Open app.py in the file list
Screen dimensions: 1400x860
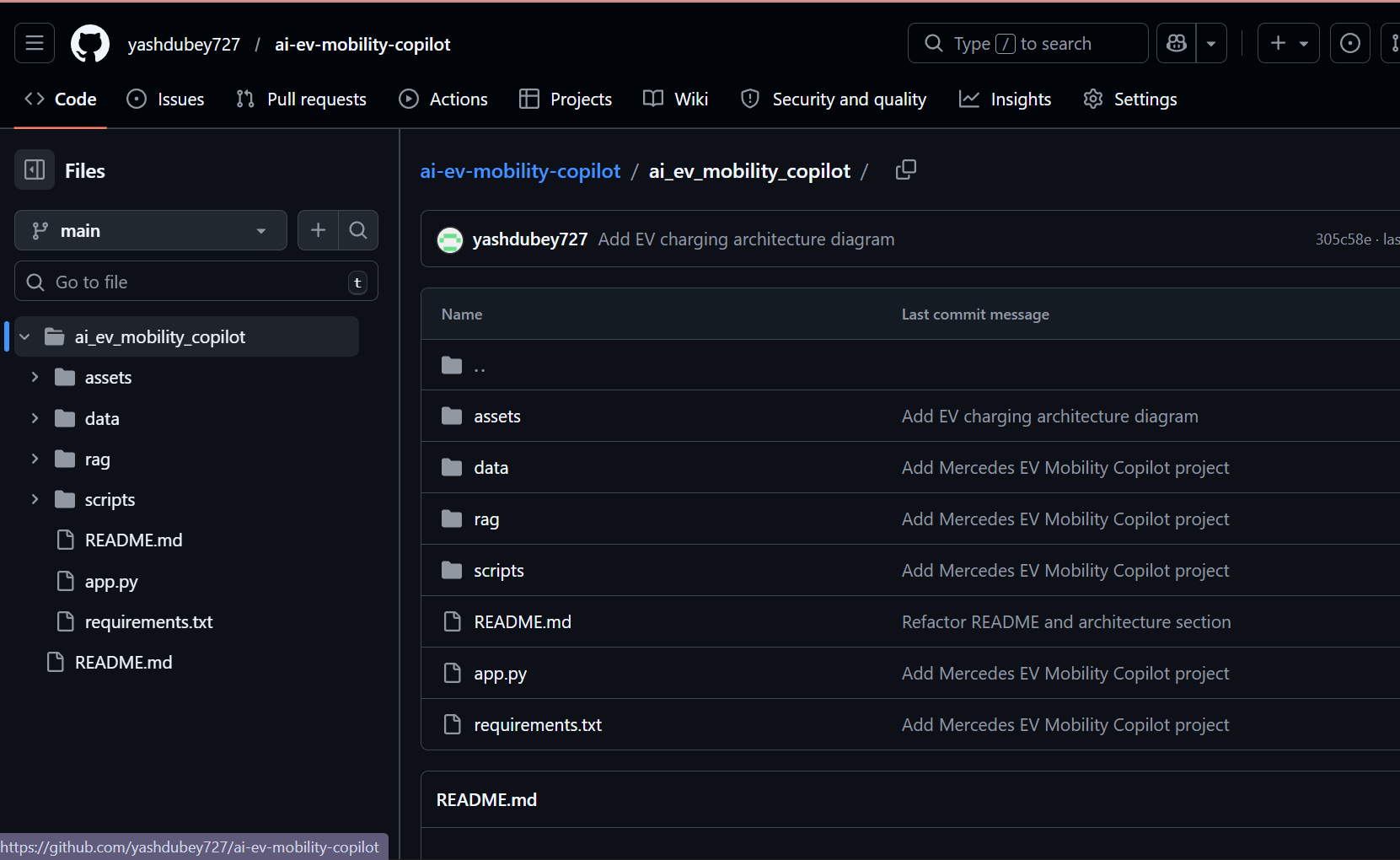tap(500, 674)
